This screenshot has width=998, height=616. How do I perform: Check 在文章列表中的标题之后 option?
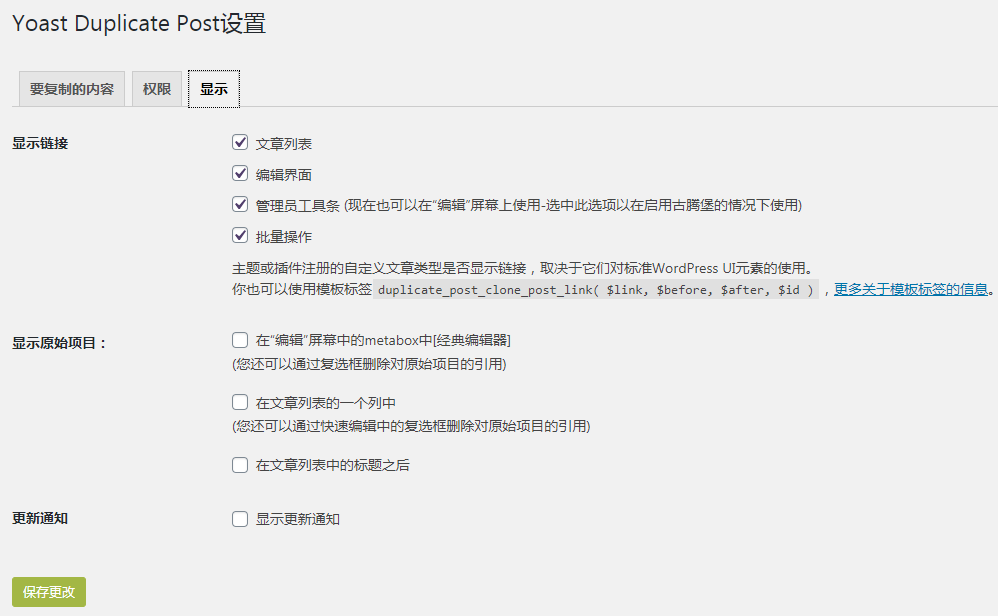pyautogui.click(x=240, y=464)
